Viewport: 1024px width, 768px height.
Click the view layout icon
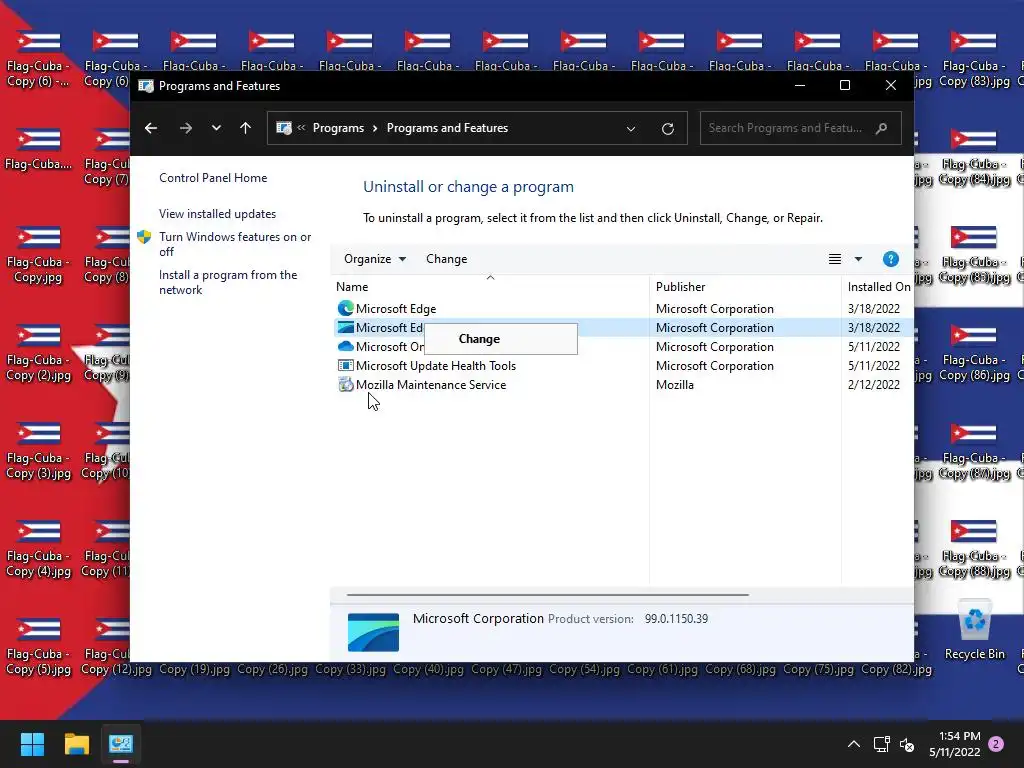coord(835,259)
